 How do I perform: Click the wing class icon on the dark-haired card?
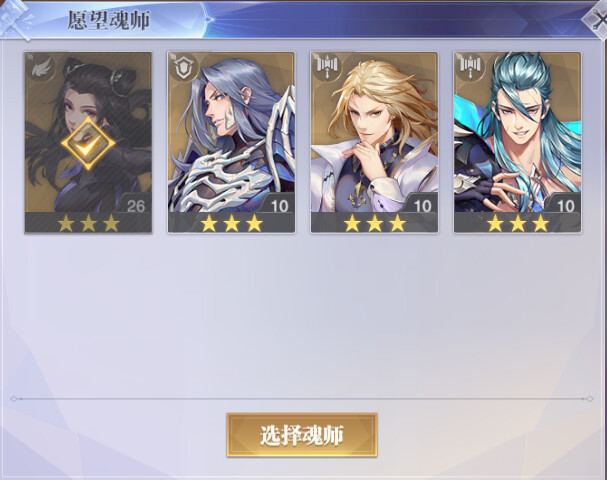click(x=40, y=68)
